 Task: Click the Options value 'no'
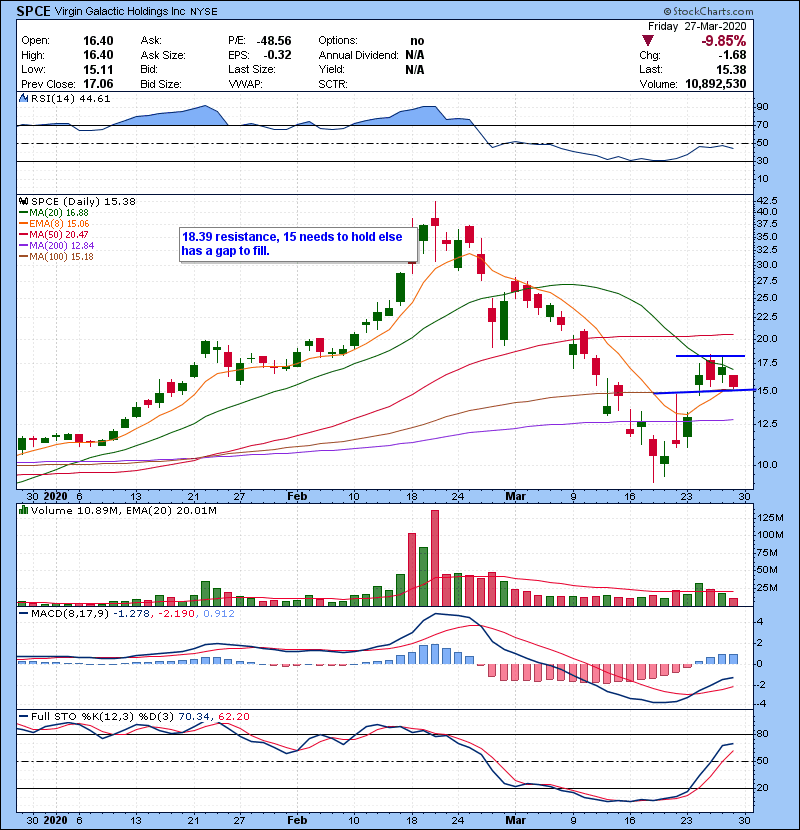click(417, 41)
